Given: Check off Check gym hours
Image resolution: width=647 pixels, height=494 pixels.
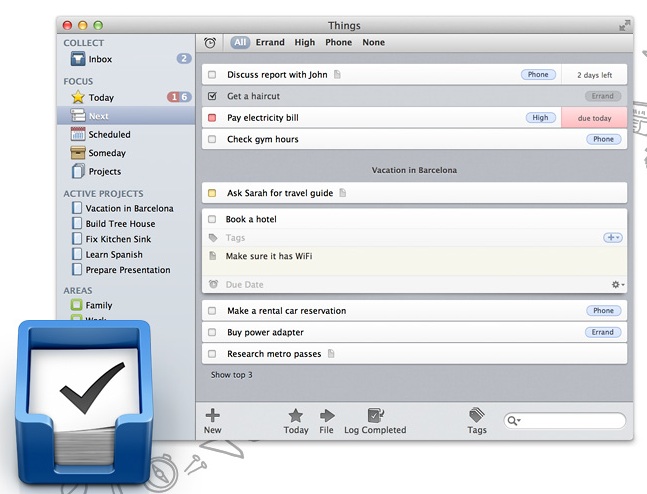Looking at the screenshot, I should (x=212, y=139).
